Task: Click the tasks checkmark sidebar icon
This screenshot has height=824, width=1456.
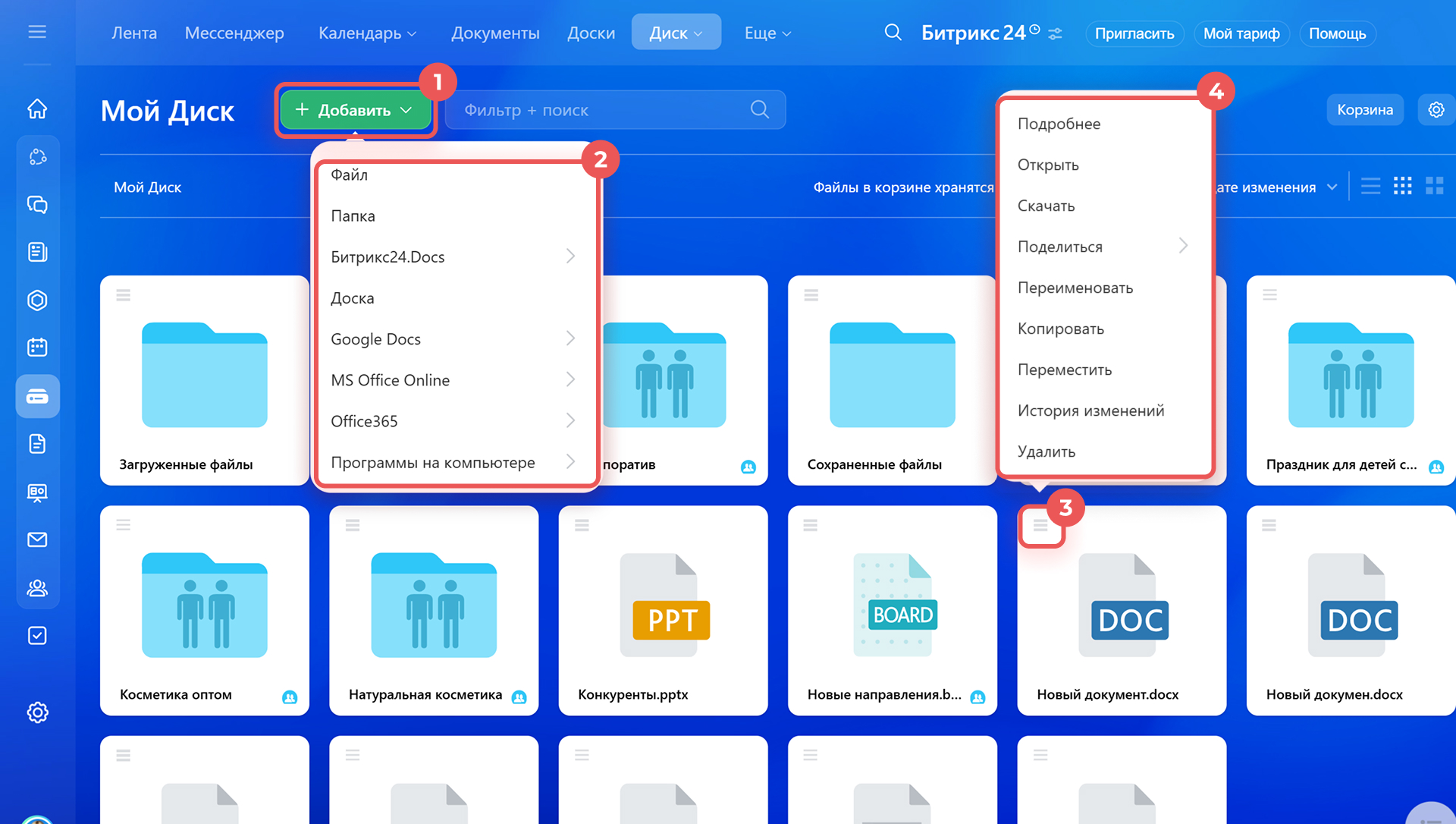Action: coord(37,635)
